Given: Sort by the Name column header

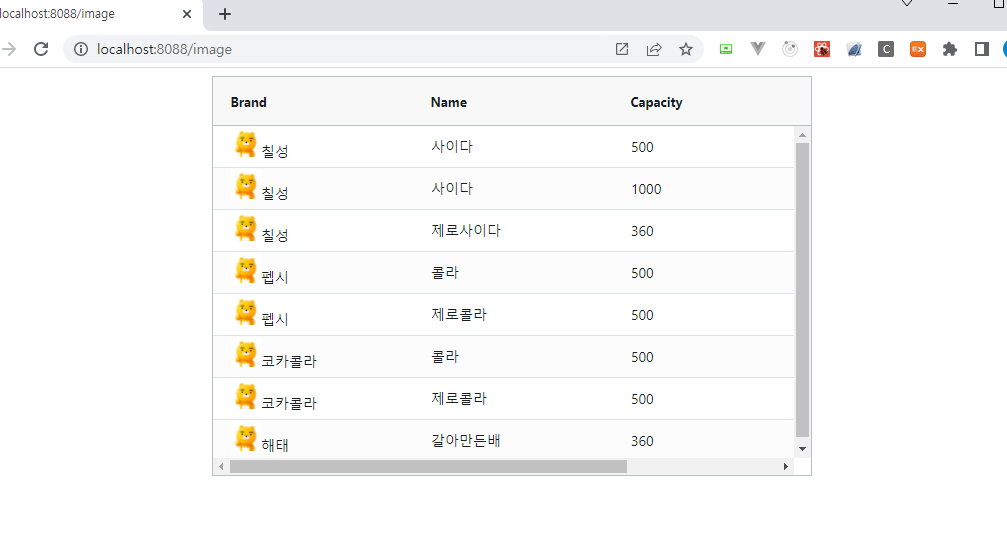Looking at the screenshot, I should [x=449, y=103].
